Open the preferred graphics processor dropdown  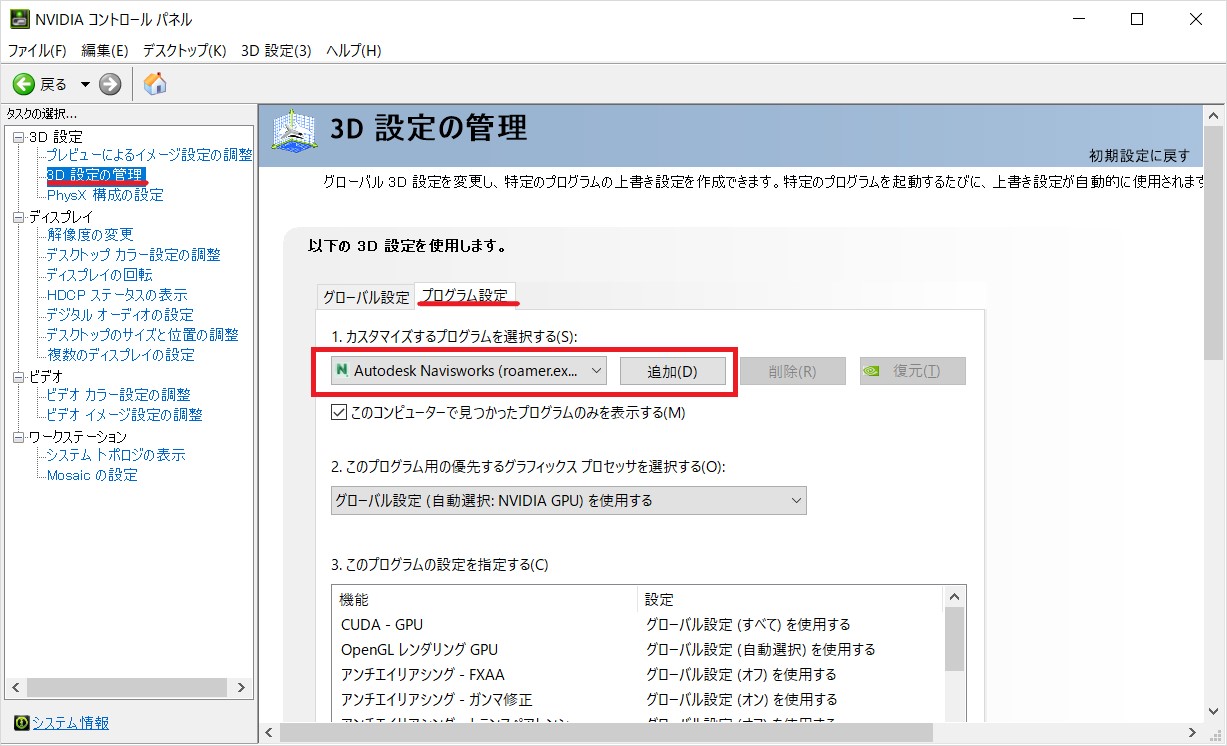click(x=569, y=500)
